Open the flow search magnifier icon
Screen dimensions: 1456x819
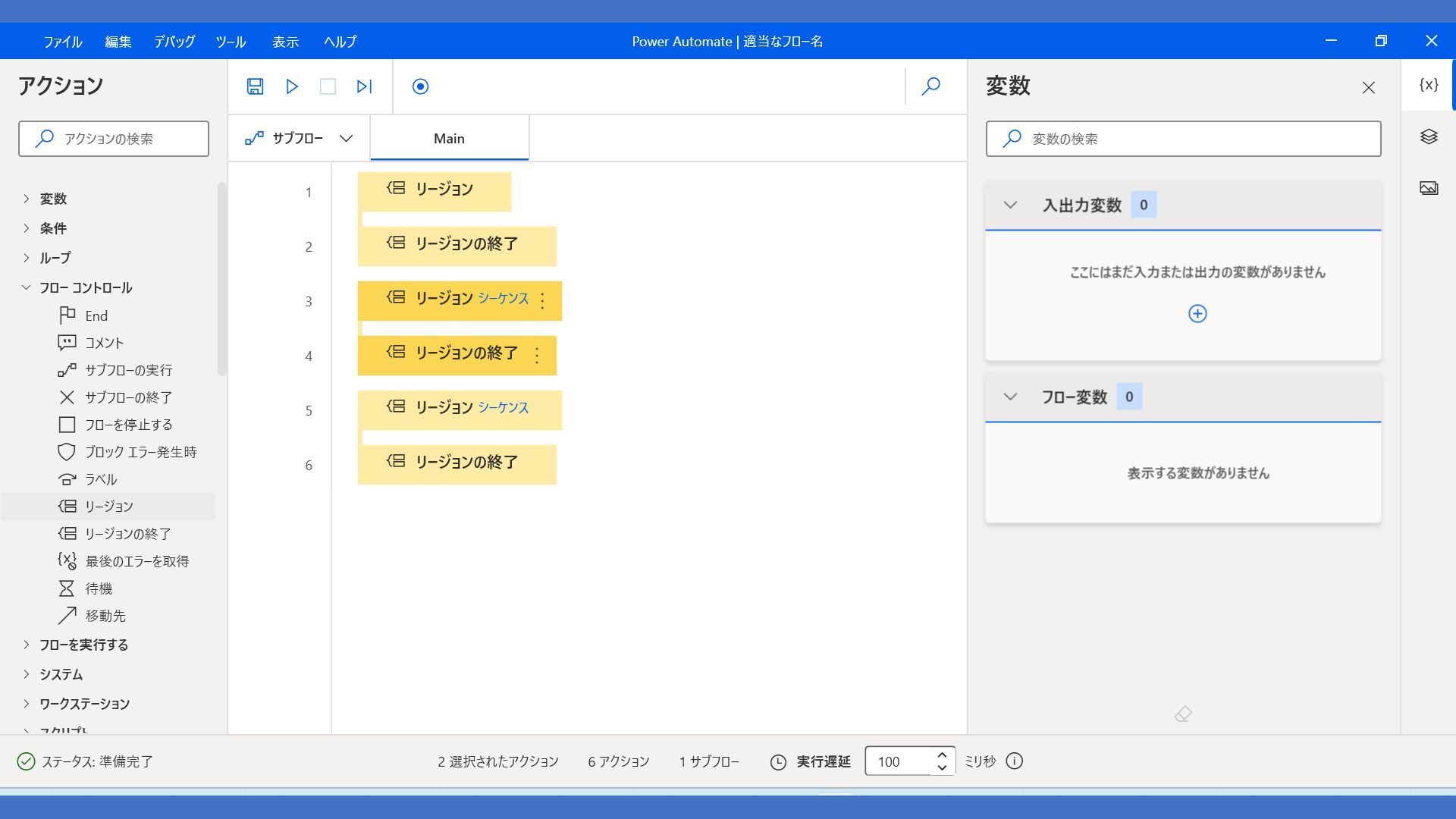coord(930,86)
